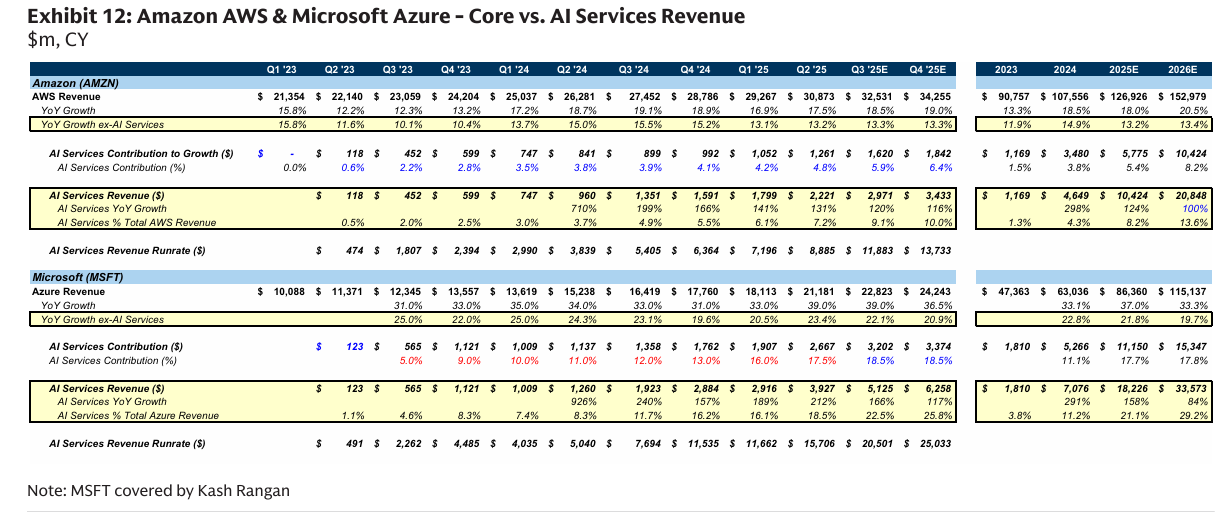The width and height of the screenshot is (1229, 514).
Task: Click the Q1 '23 column header
Action: click(x=281, y=69)
